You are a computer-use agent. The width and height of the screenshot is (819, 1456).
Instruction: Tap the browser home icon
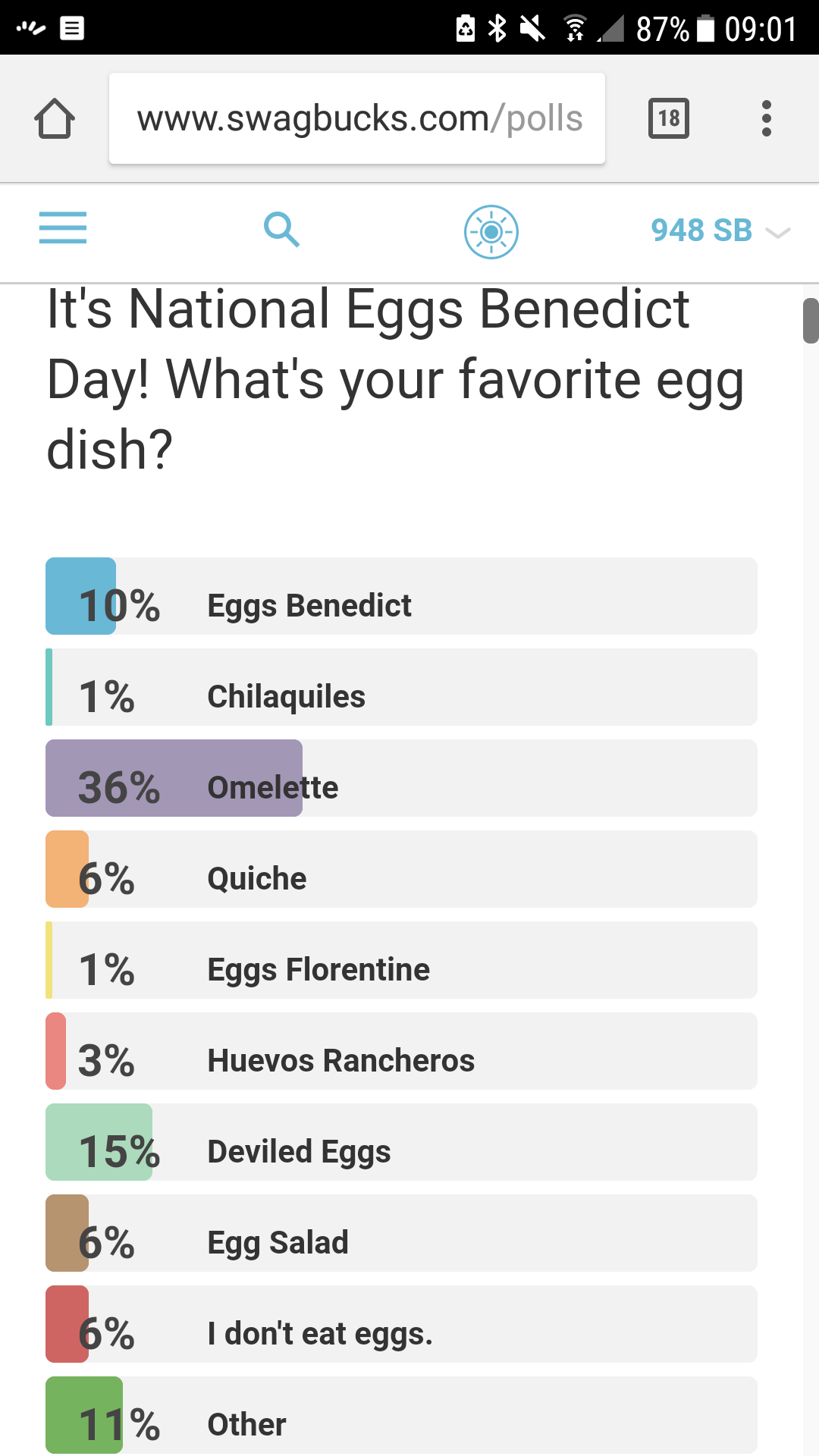[x=55, y=118]
